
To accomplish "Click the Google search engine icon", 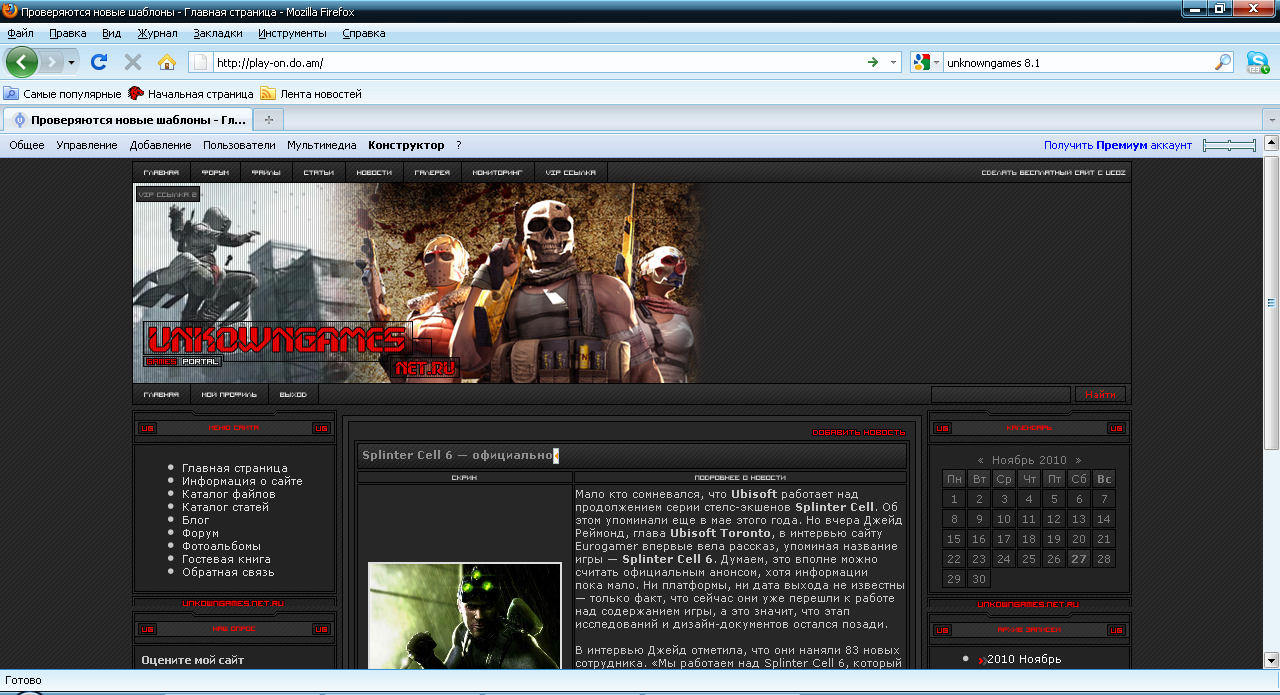I will pos(921,62).
